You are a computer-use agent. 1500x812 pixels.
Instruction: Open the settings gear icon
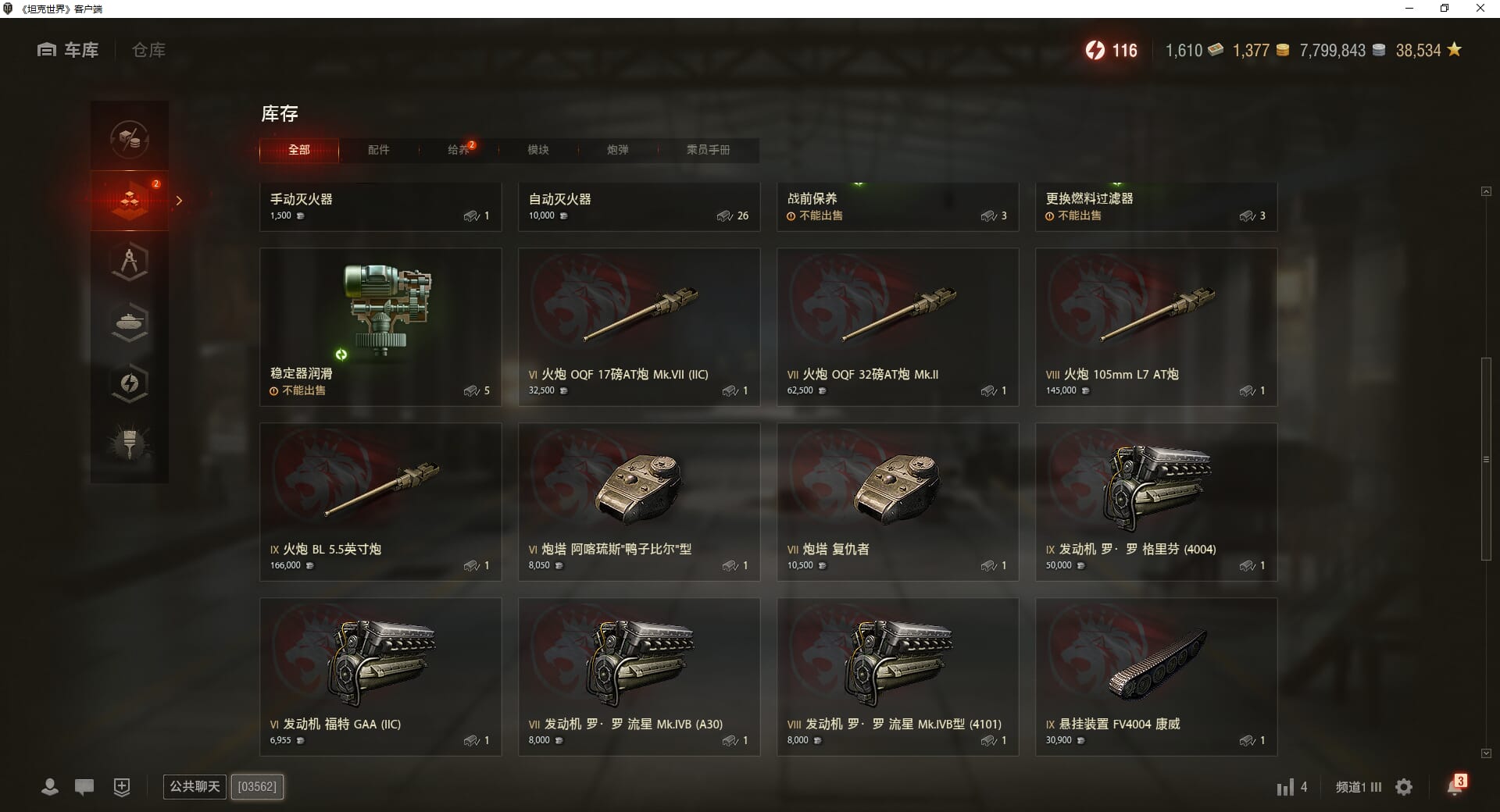tap(1404, 787)
